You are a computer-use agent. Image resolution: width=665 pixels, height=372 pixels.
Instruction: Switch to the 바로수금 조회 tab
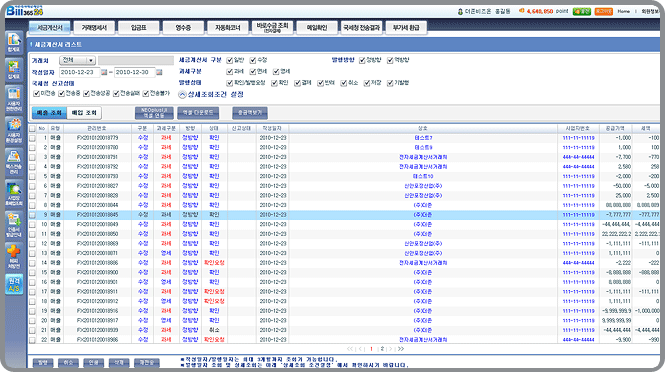click(272, 28)
